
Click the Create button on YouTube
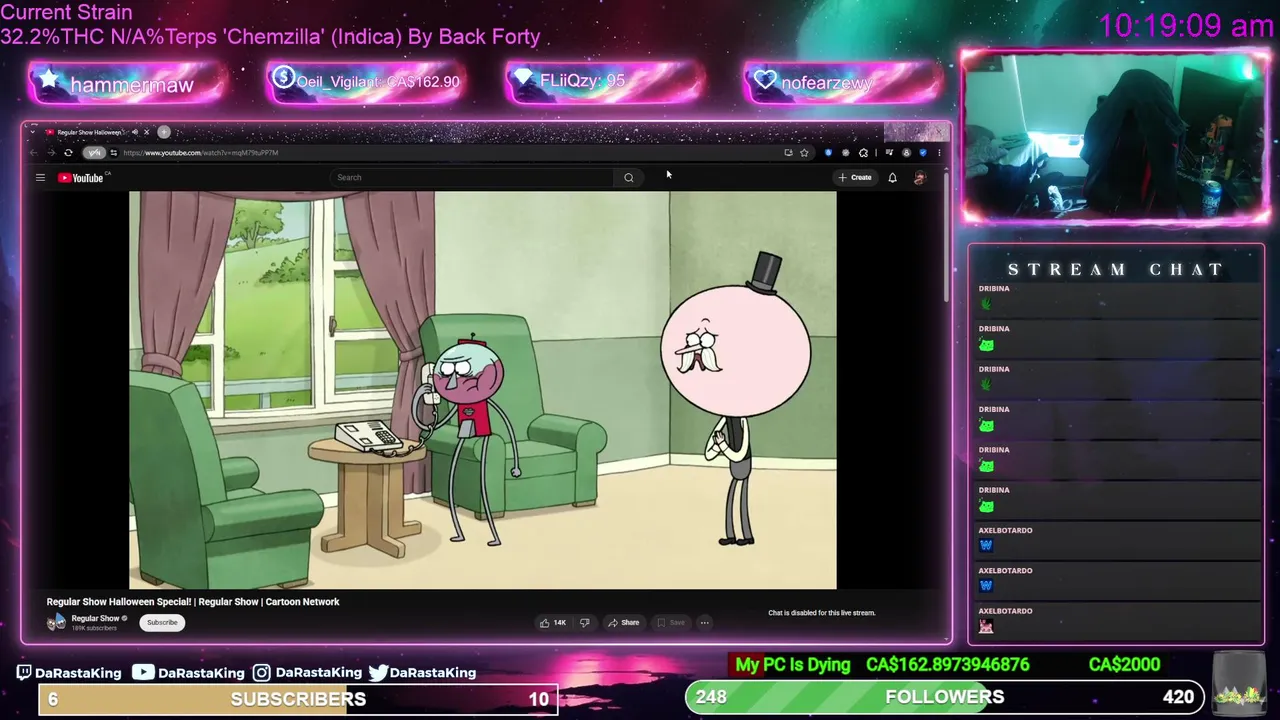855,177
